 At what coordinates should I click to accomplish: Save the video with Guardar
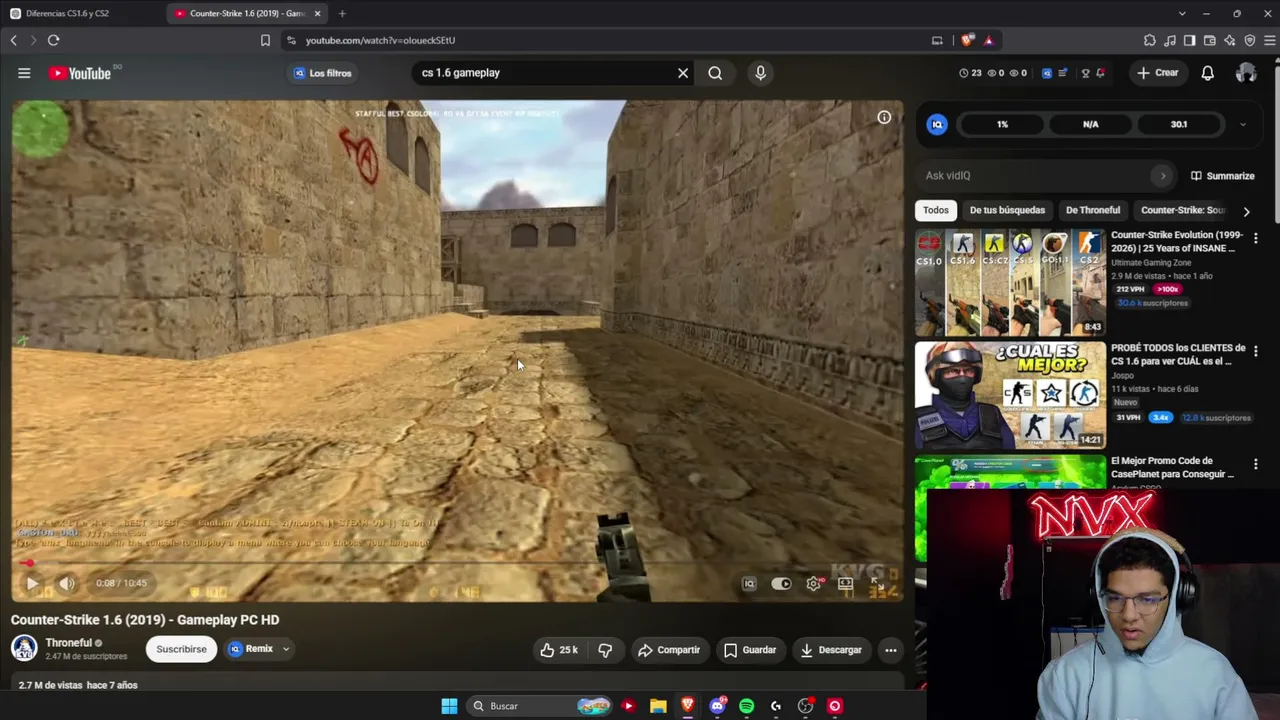pos(750,650)
